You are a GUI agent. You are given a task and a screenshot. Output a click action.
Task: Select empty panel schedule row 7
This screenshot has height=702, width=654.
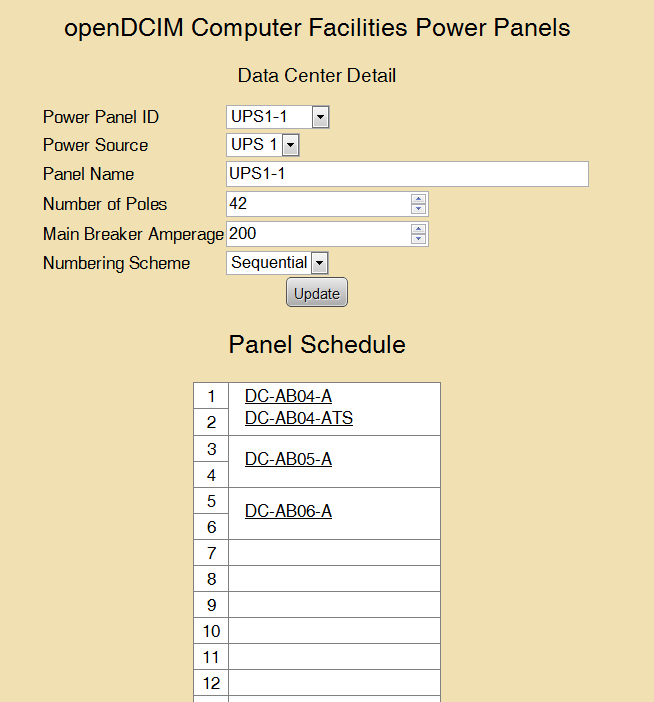(x=334, y=553)
